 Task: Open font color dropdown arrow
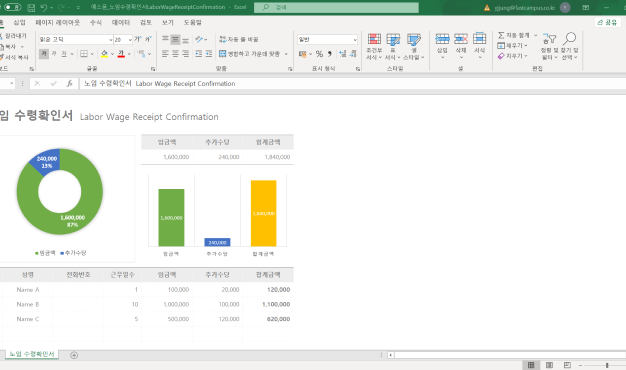tap(129, 54)
